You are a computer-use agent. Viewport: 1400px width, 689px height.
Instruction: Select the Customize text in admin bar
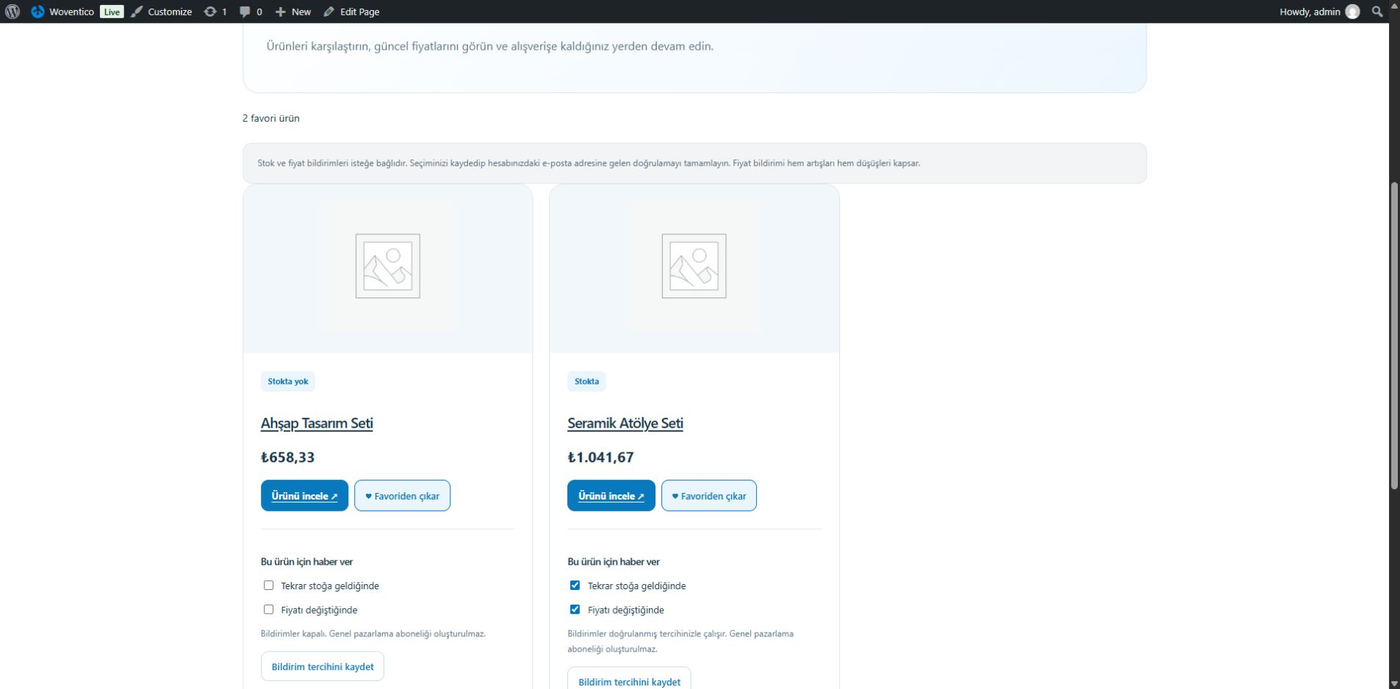click(170, 12)
